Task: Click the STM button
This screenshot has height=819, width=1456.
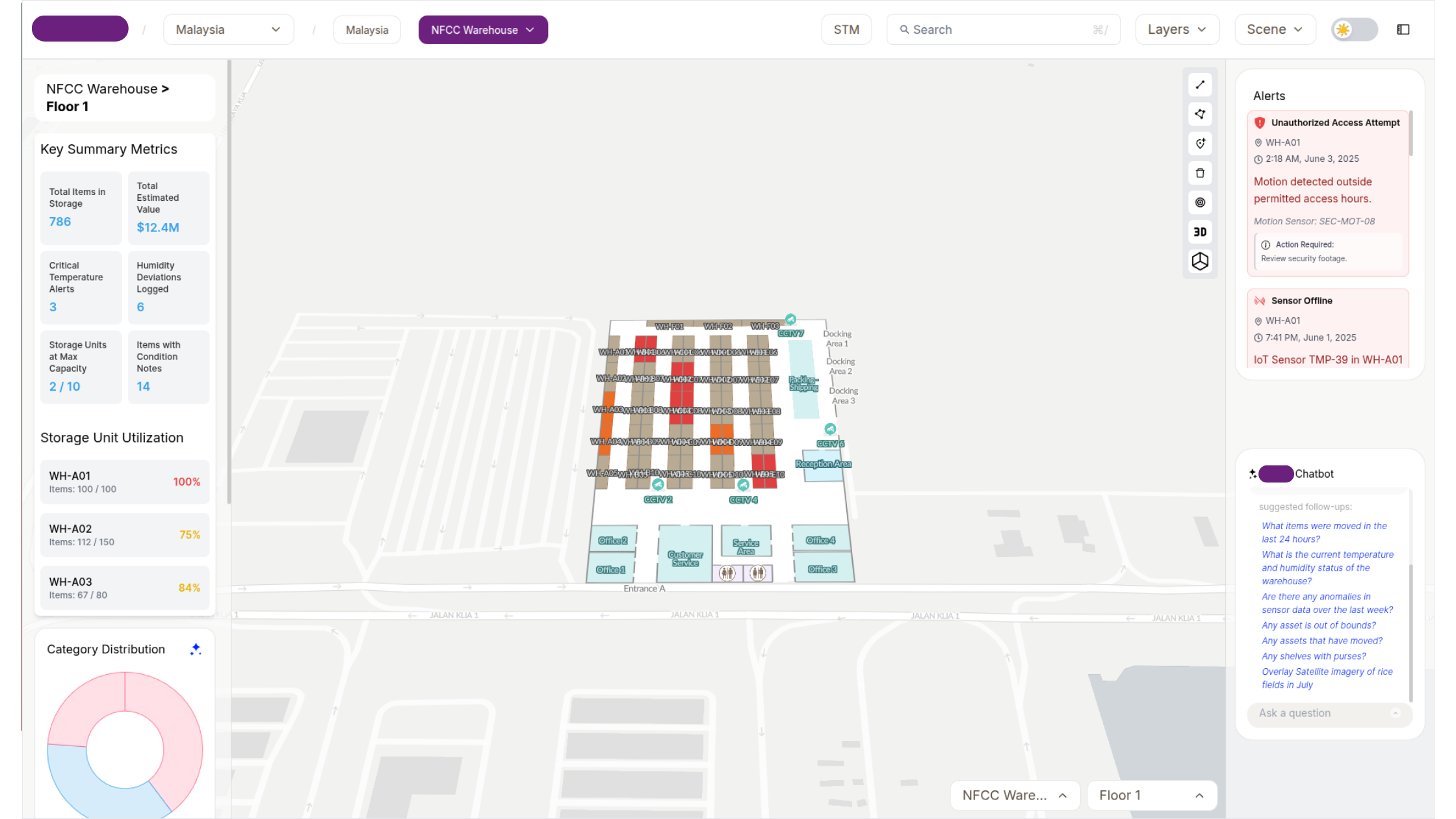Action: click(x=846, y=30)
